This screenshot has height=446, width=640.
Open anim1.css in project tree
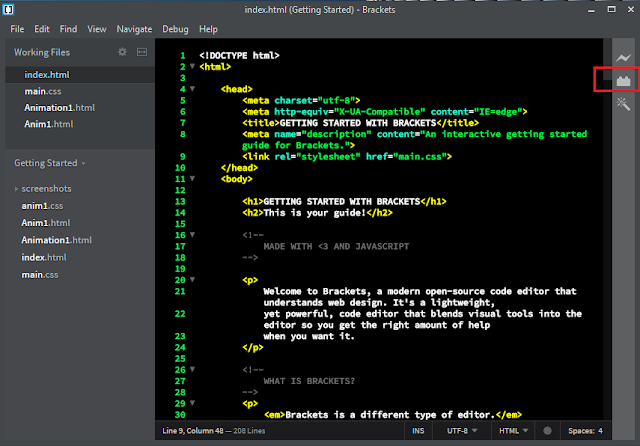42,206
